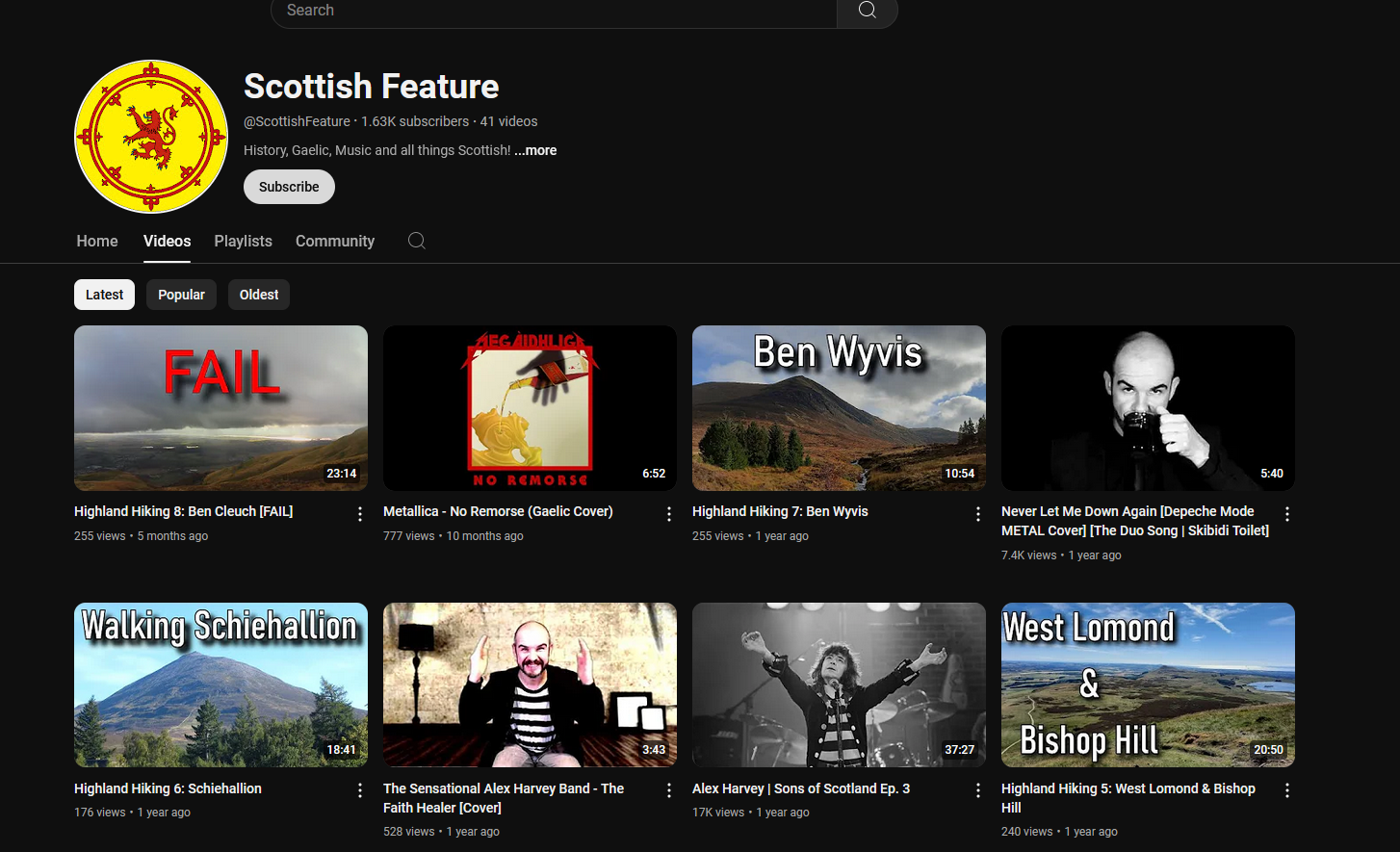The image size is (1400, 852).
Task: Go to the Home tab
Action: 97,241
